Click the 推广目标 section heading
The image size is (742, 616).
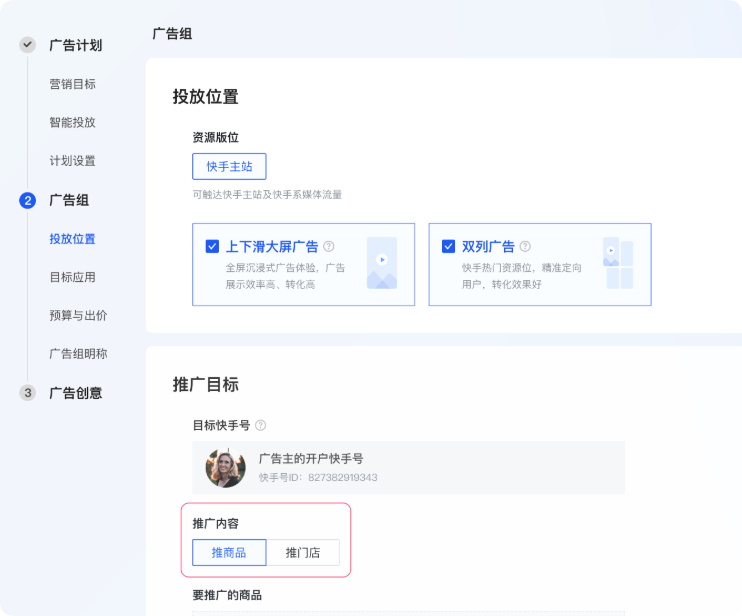(x=205, y=384)
